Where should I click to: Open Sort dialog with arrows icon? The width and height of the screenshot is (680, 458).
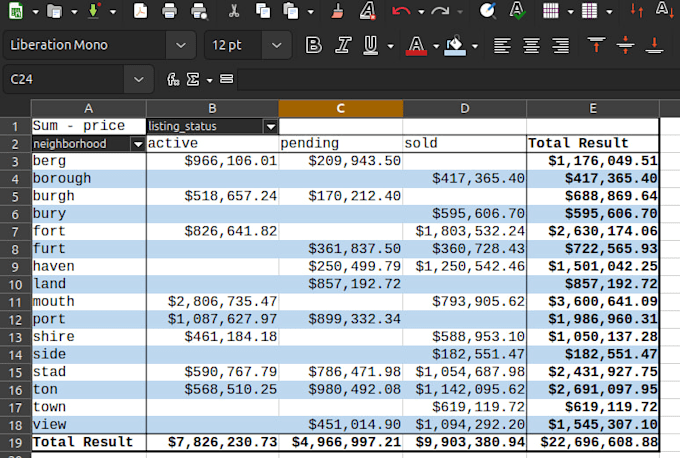(x=637, y=11)
